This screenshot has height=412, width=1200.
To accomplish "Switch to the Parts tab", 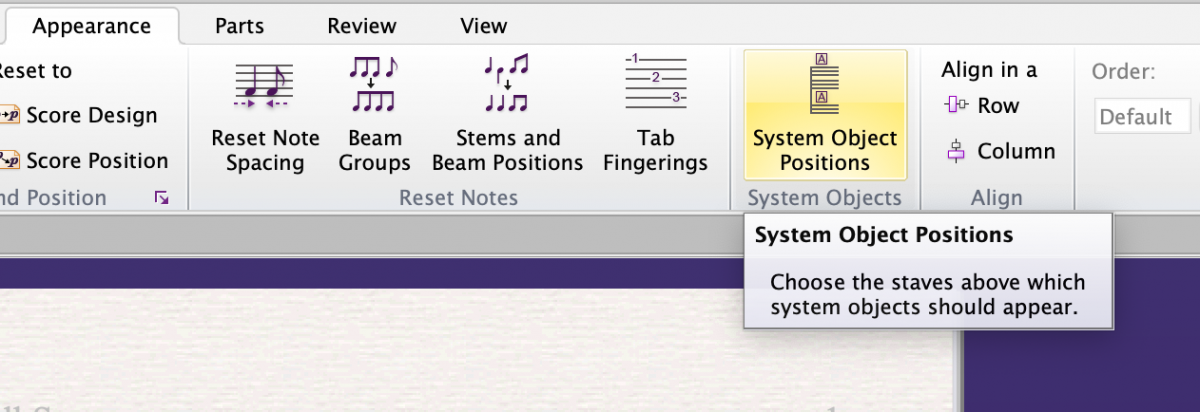I will click(239, 26).
